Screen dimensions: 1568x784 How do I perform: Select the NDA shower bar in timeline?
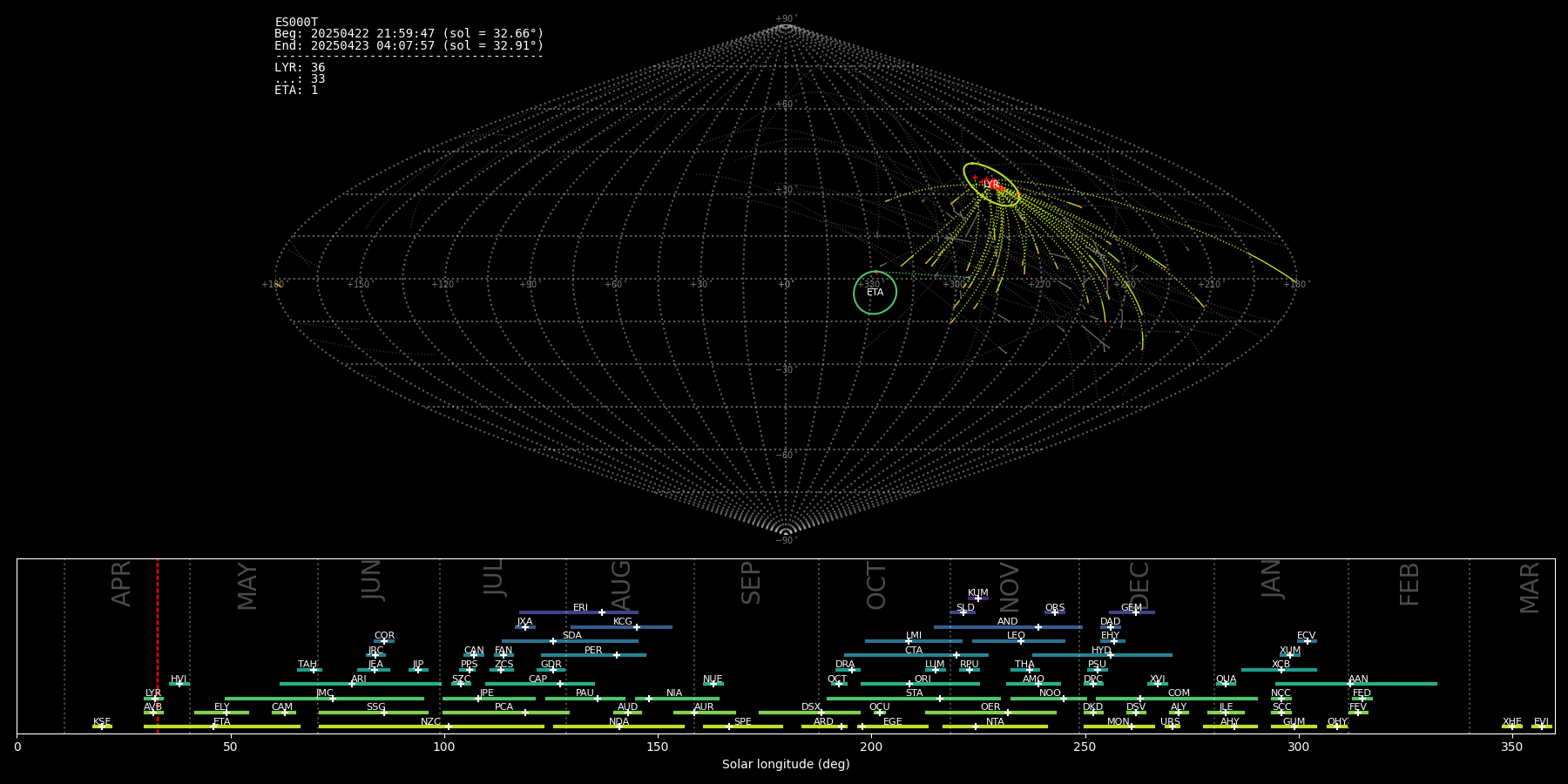619,727
